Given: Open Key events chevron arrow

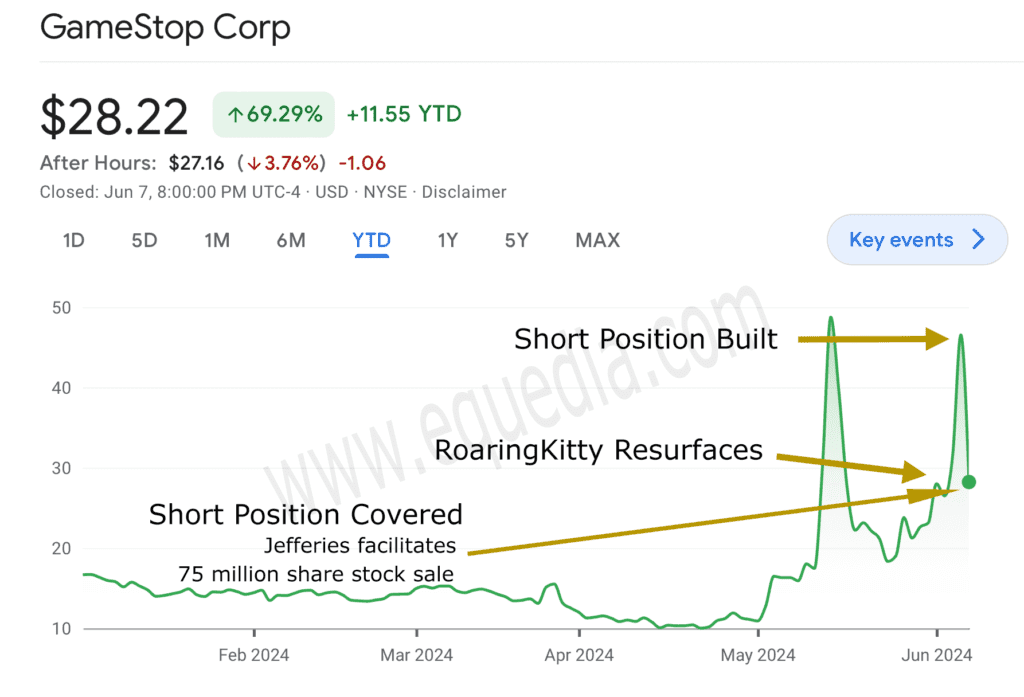Looking at the screenshot, I should [978, 239].
